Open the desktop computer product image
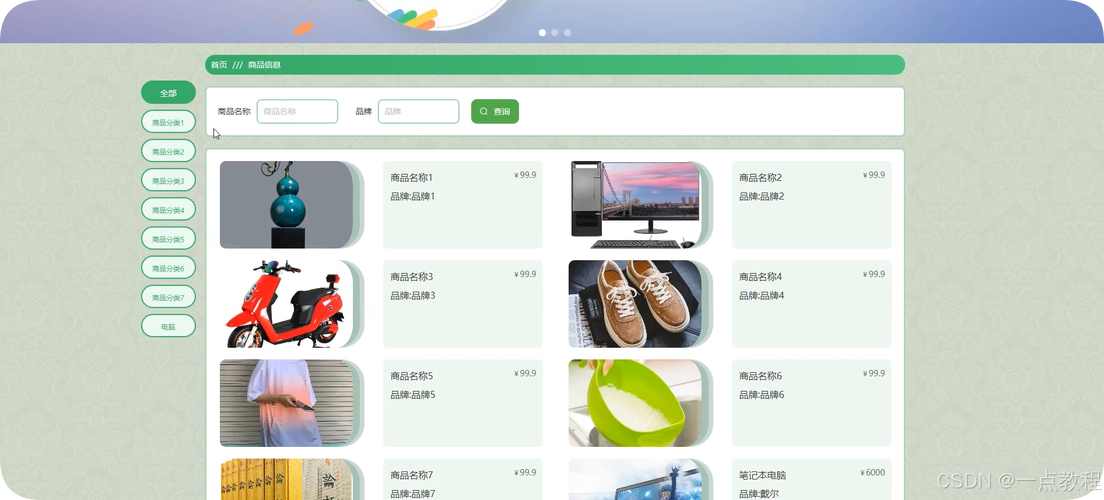Viewport: 1104px width, 500px height. (x=635, y=205)
